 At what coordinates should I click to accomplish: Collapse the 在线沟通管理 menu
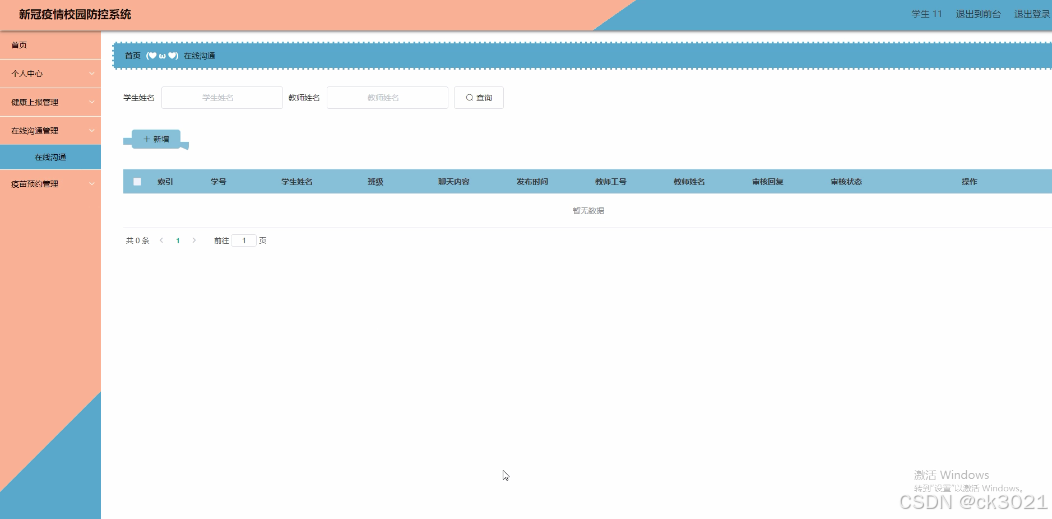click(x=50, y=131)
